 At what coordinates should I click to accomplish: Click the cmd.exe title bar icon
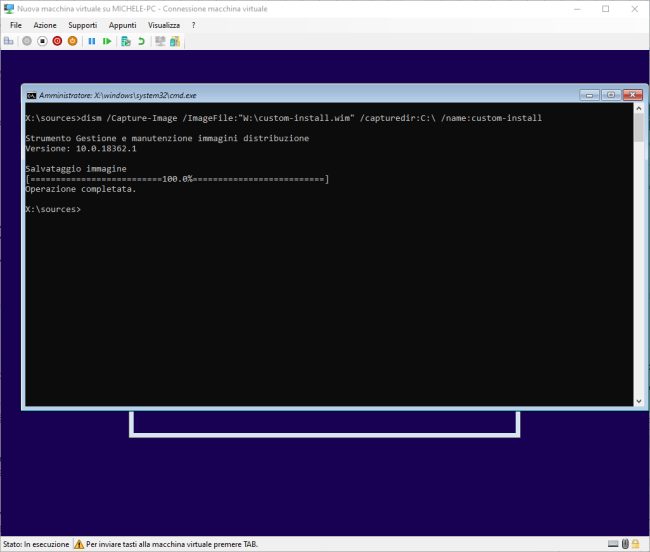[x=32, y=96]
